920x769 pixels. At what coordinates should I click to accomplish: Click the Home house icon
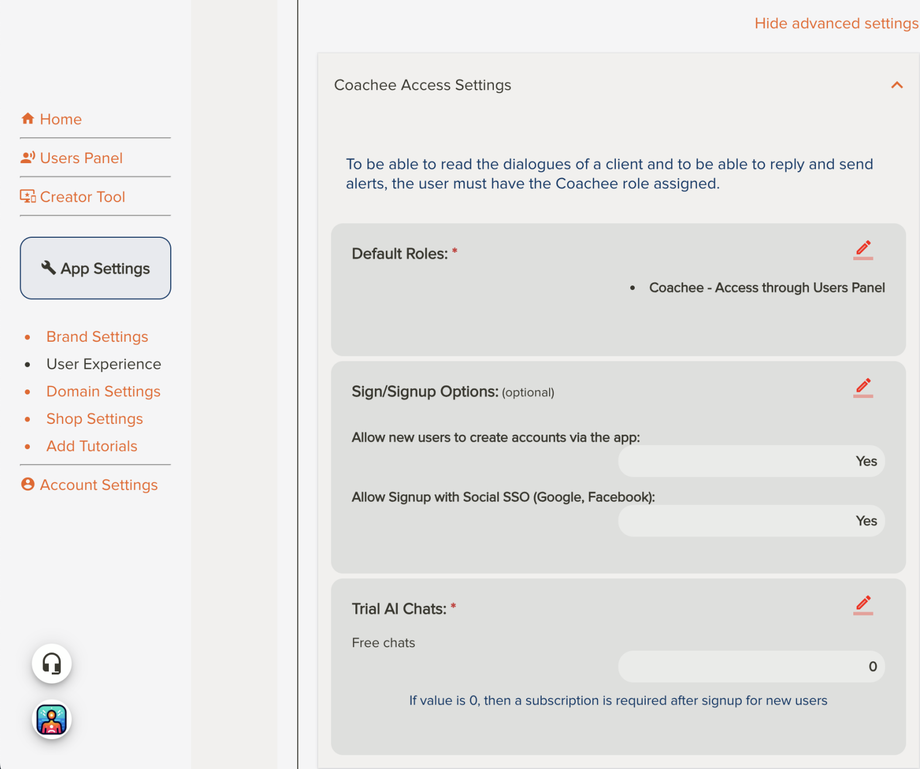[28, 119]
